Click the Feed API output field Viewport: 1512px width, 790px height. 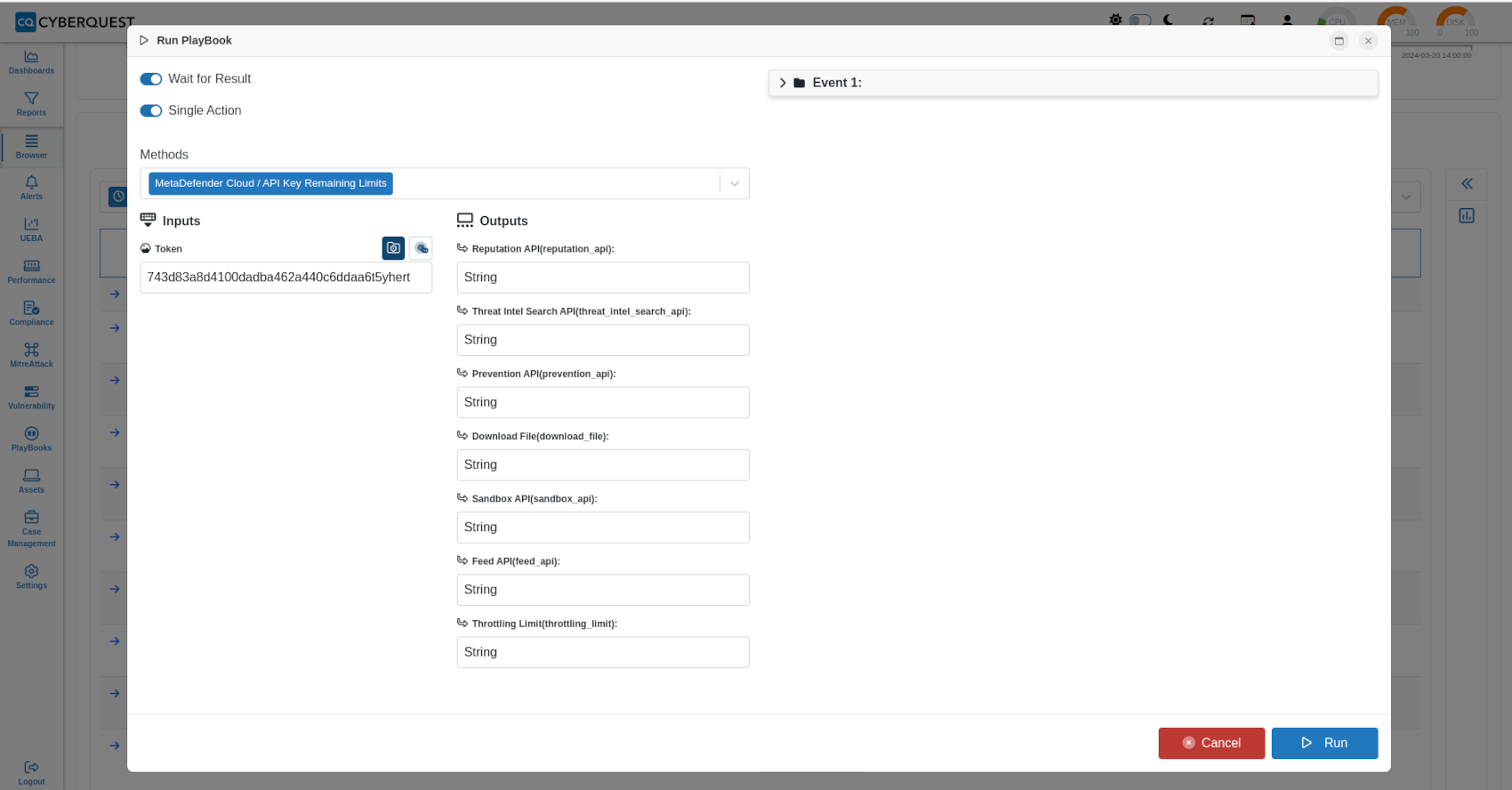click(603, 590)
